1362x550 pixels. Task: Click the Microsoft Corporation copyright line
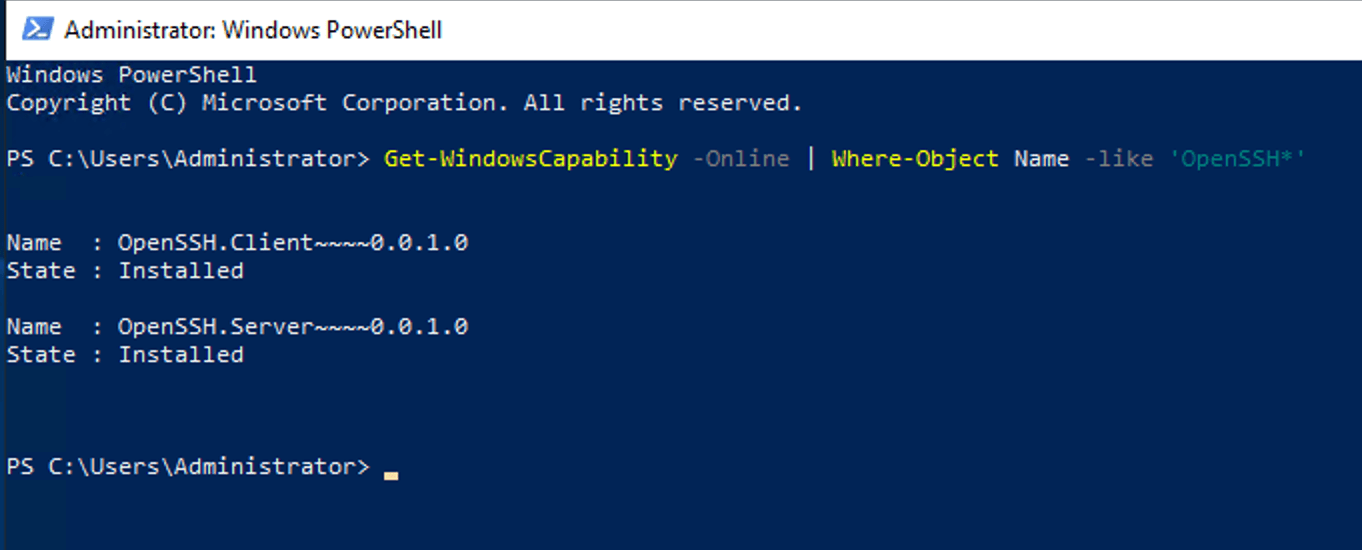pyautogui.click(x=404, y=103)
